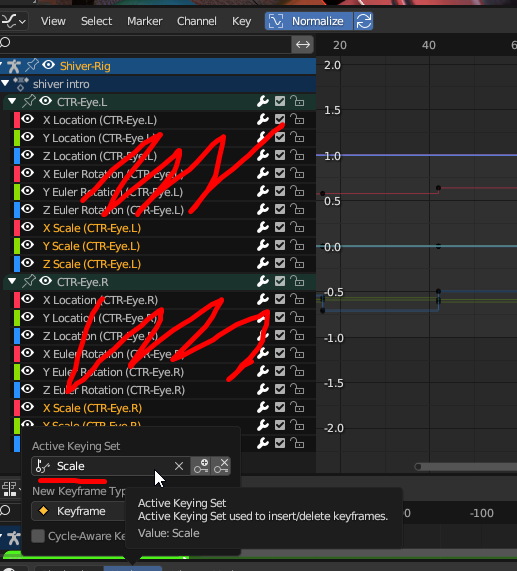The image size is (517, 571).
Task: Toggle Shiver-Rig visibility eye
Action: click(48, 65)
